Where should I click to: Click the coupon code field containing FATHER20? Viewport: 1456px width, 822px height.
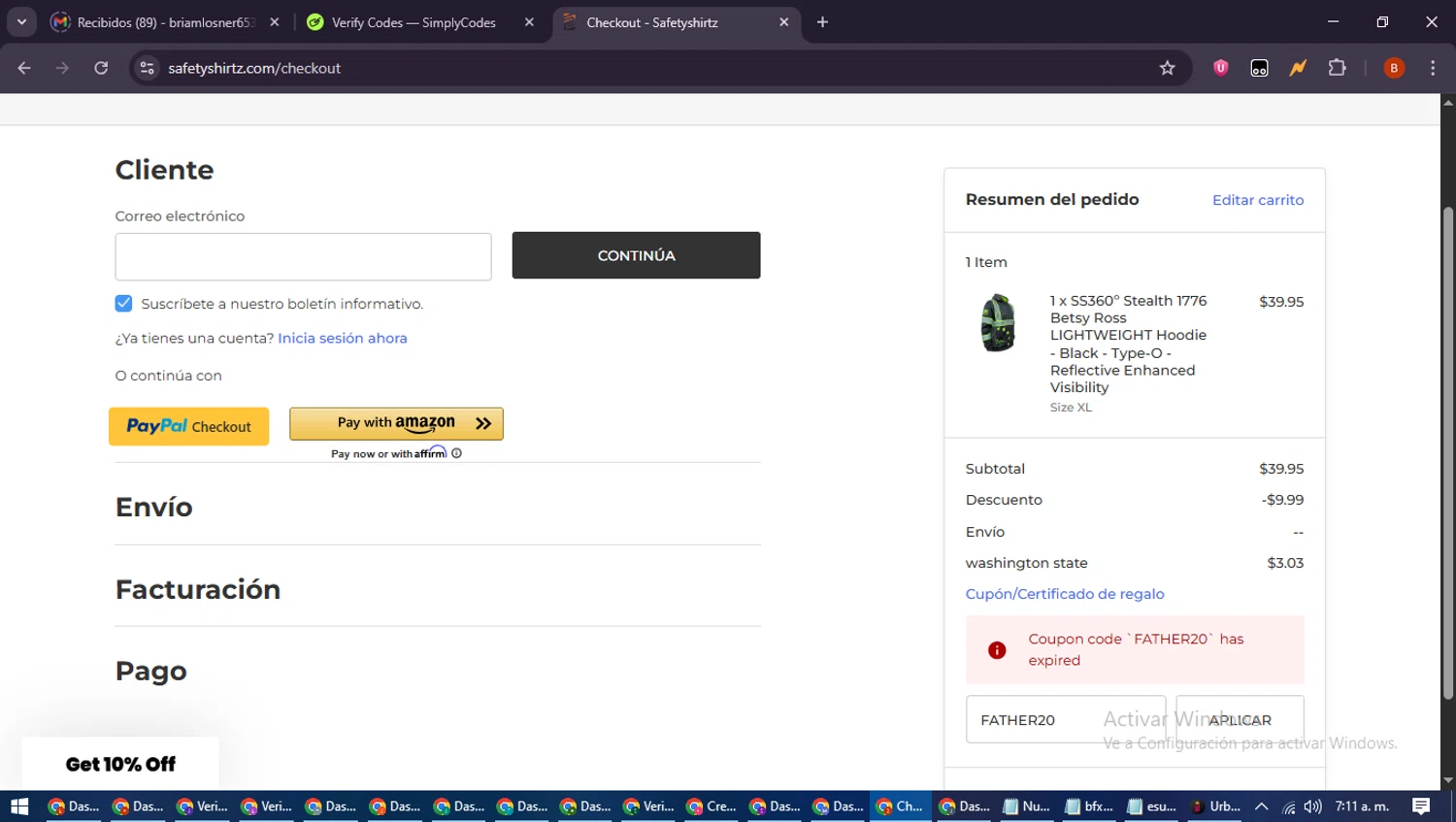tap(1066, 719)
